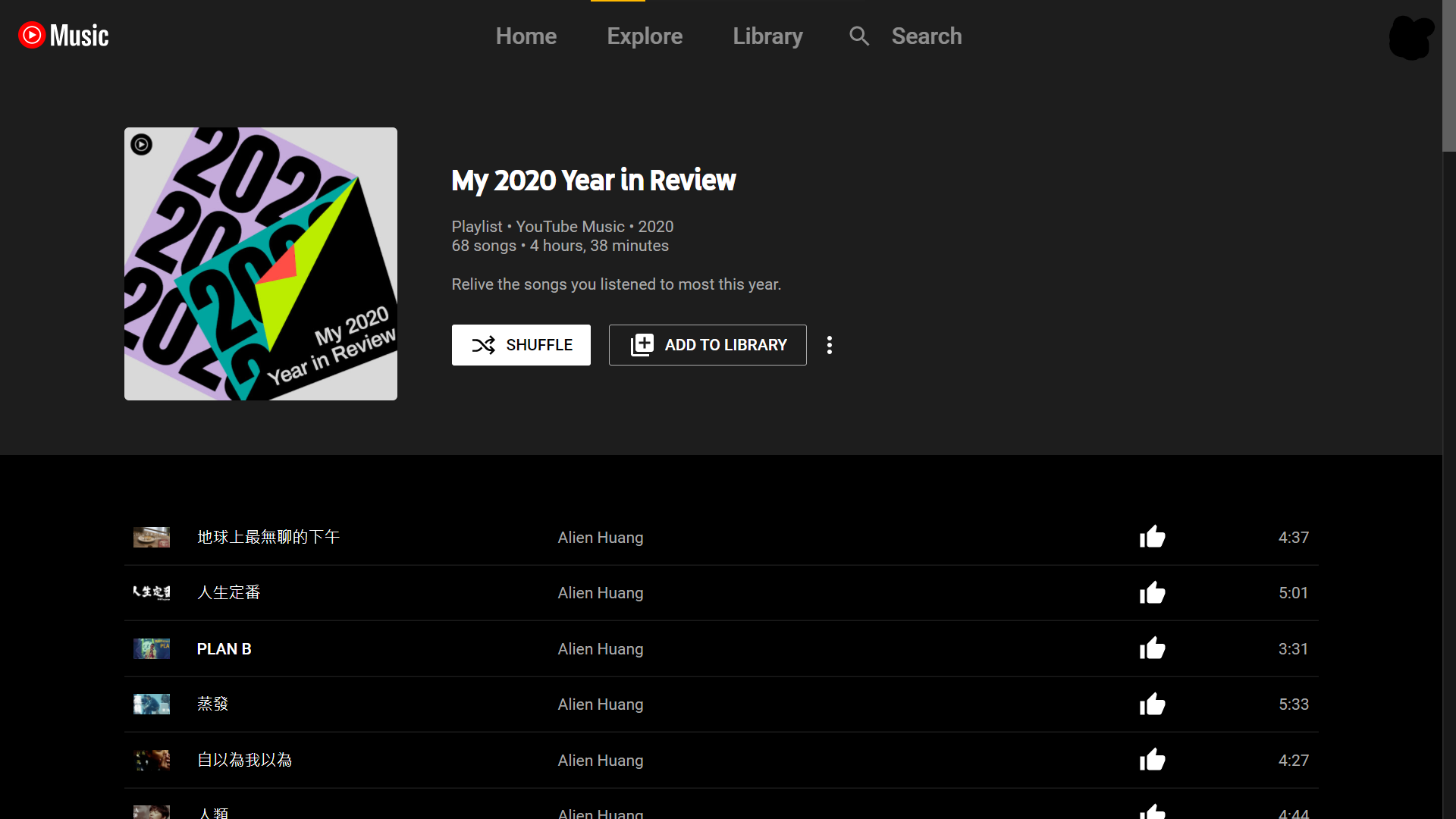Open Alien Huang artist in PLAN B row
Image resolution: width=1456 pixels, height=819 pixels.
pyautogui.click(x=601, y=649)
